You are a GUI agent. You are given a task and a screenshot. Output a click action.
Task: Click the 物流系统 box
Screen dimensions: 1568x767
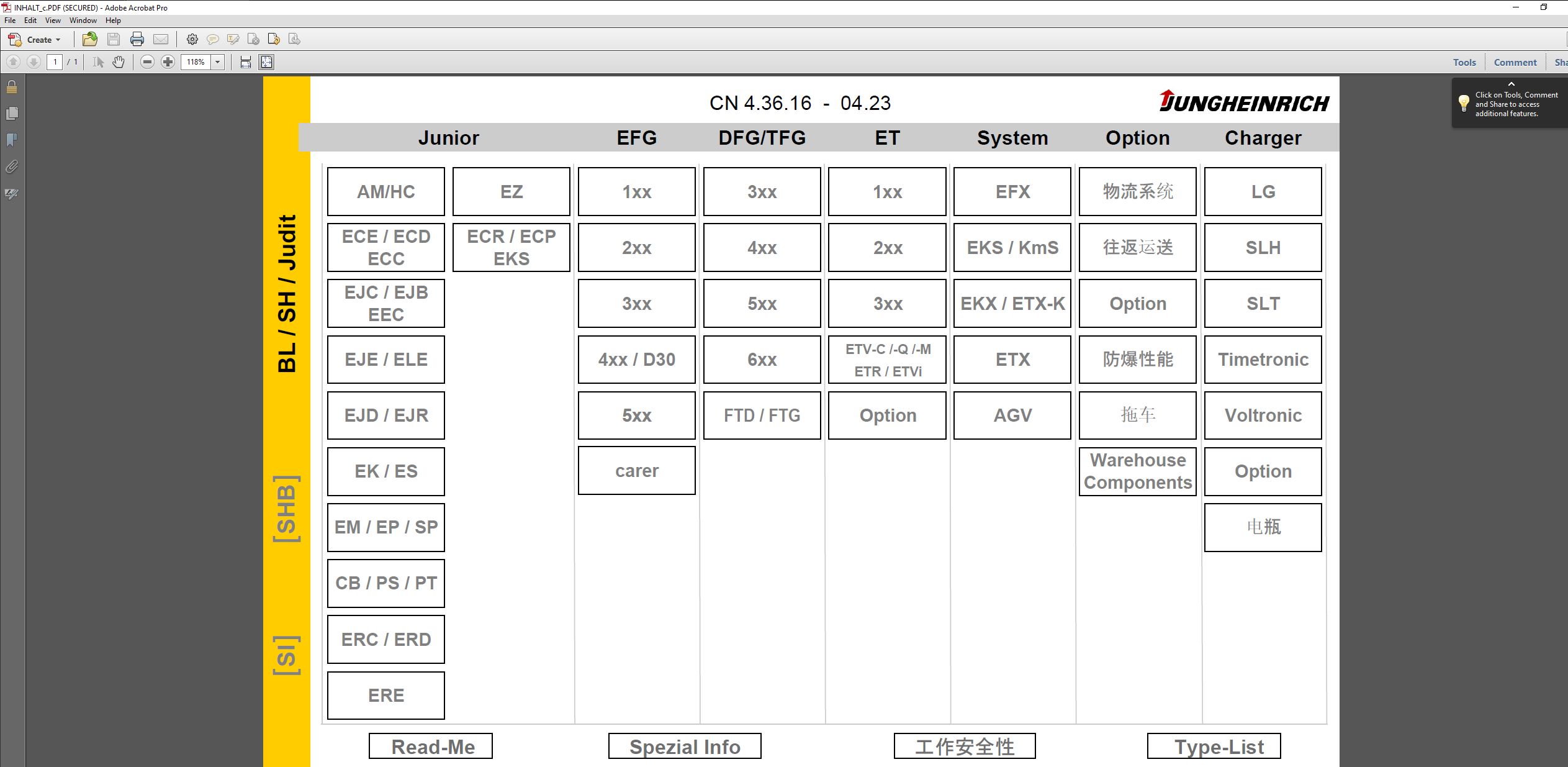[1138, 191]
